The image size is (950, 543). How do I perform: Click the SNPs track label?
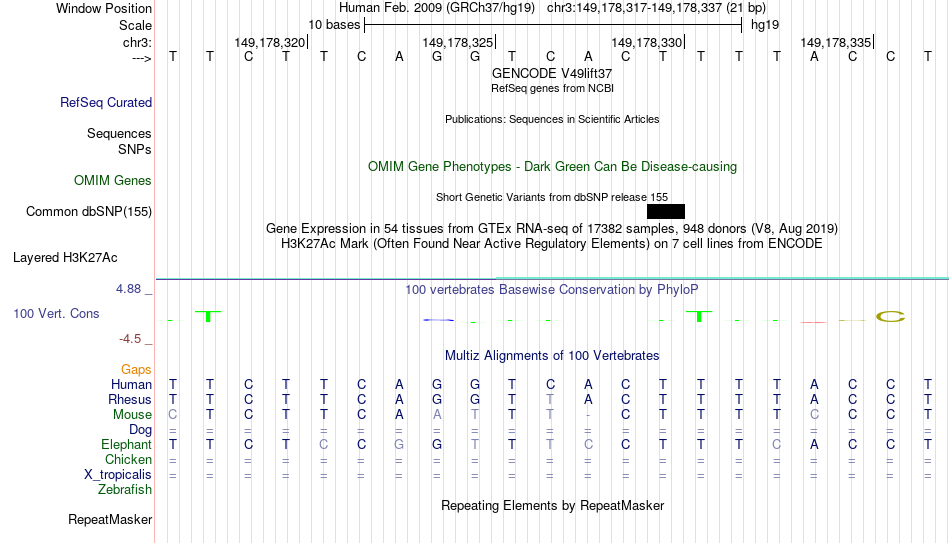click(x=135, y=149)
